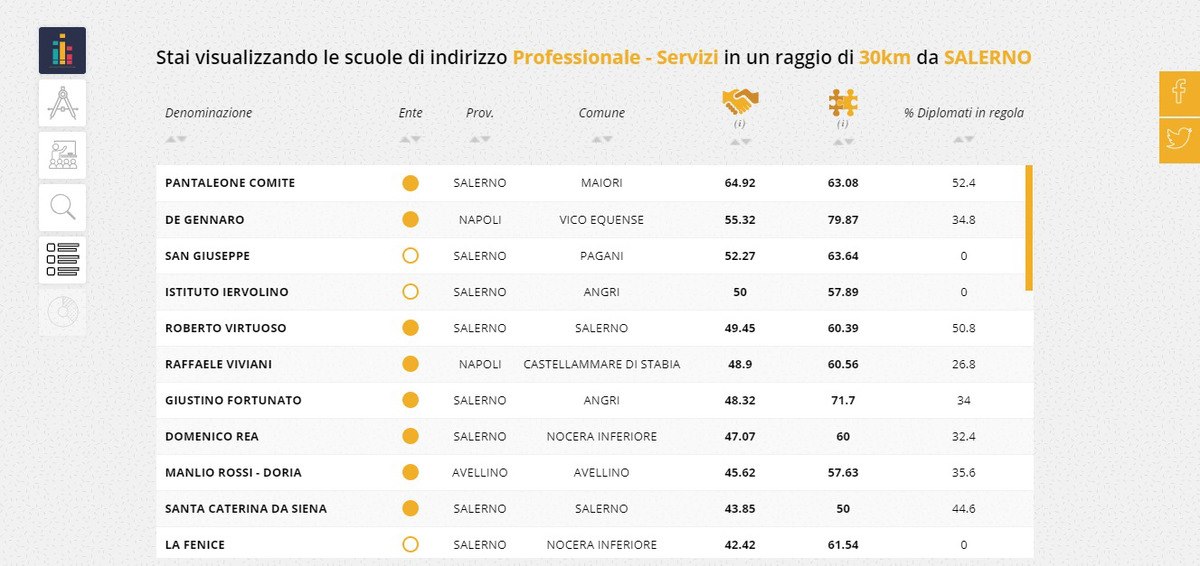Screen dimensions: 1200x566
Task: Open the colored bar chart sidebar icon
Action: pyautogui.click(x=62, y=51)
